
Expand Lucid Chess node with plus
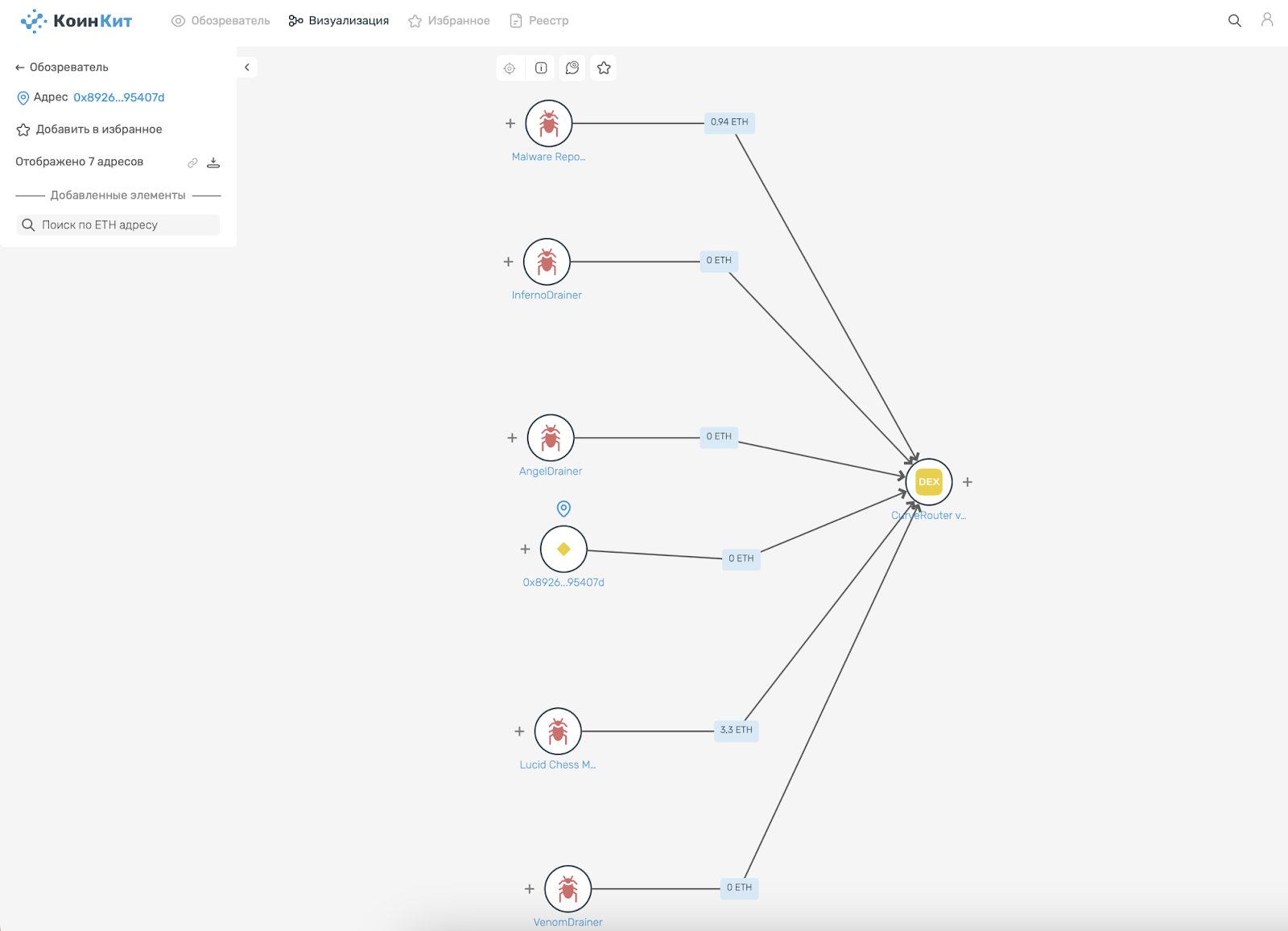pyautogui.click(x=519, y=731)
